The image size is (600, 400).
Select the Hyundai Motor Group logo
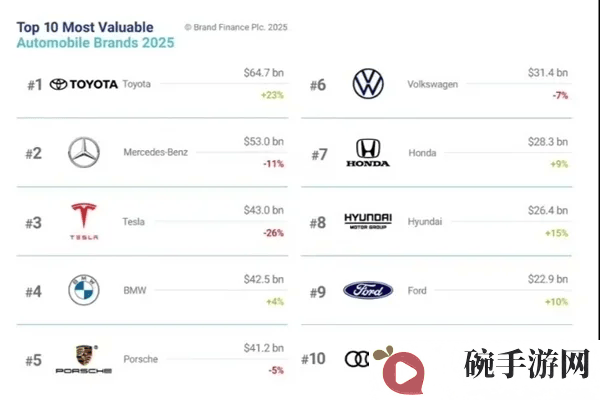click(368, 221)
